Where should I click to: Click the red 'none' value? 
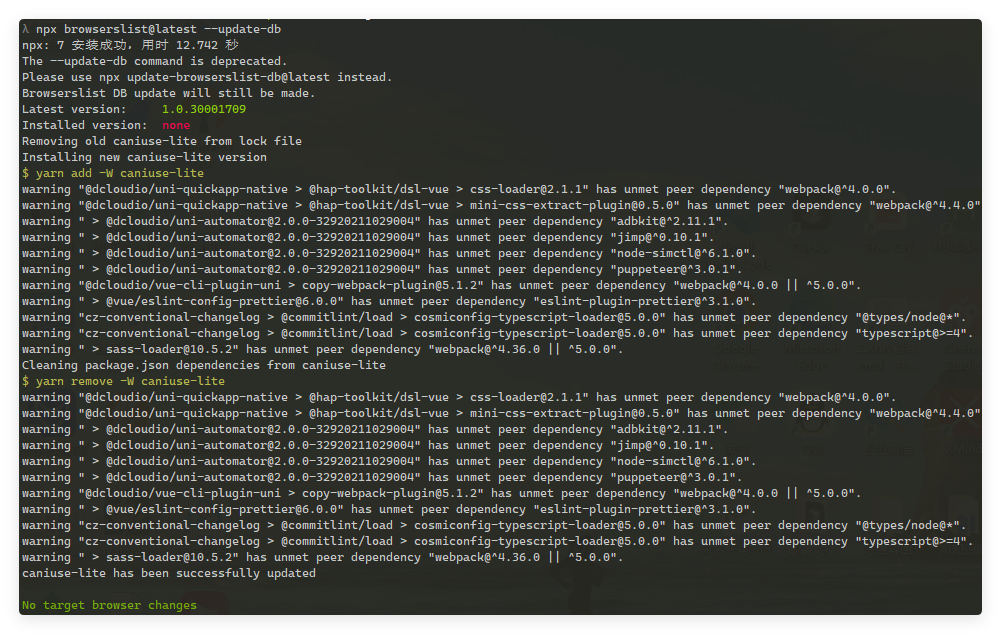[176, 125]
